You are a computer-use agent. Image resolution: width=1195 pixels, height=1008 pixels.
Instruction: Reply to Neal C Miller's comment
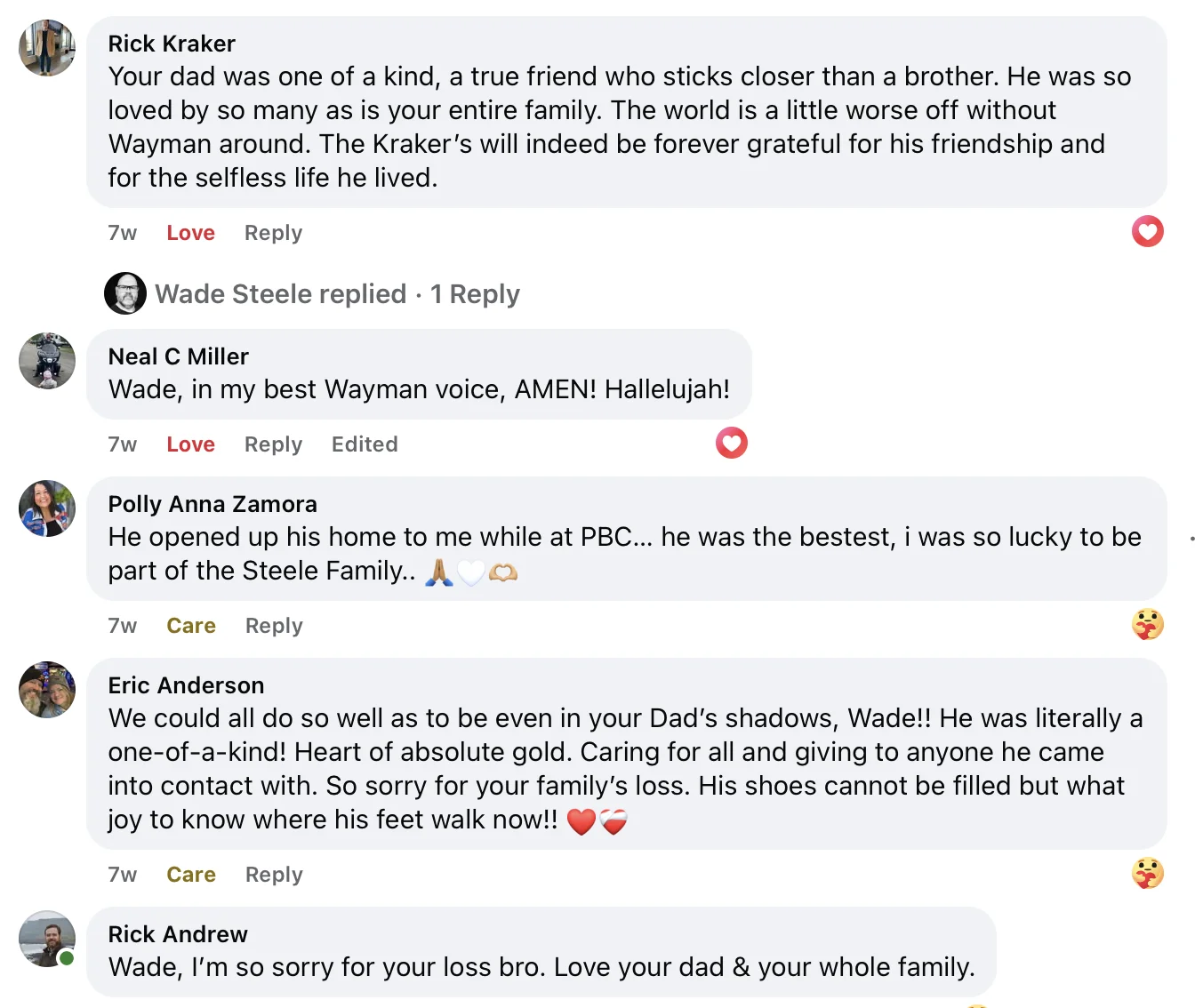(x=273, y=444)
